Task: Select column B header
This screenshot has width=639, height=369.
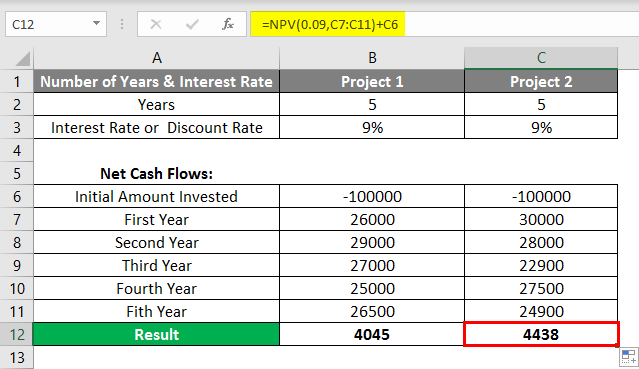Action: (372, 58)
